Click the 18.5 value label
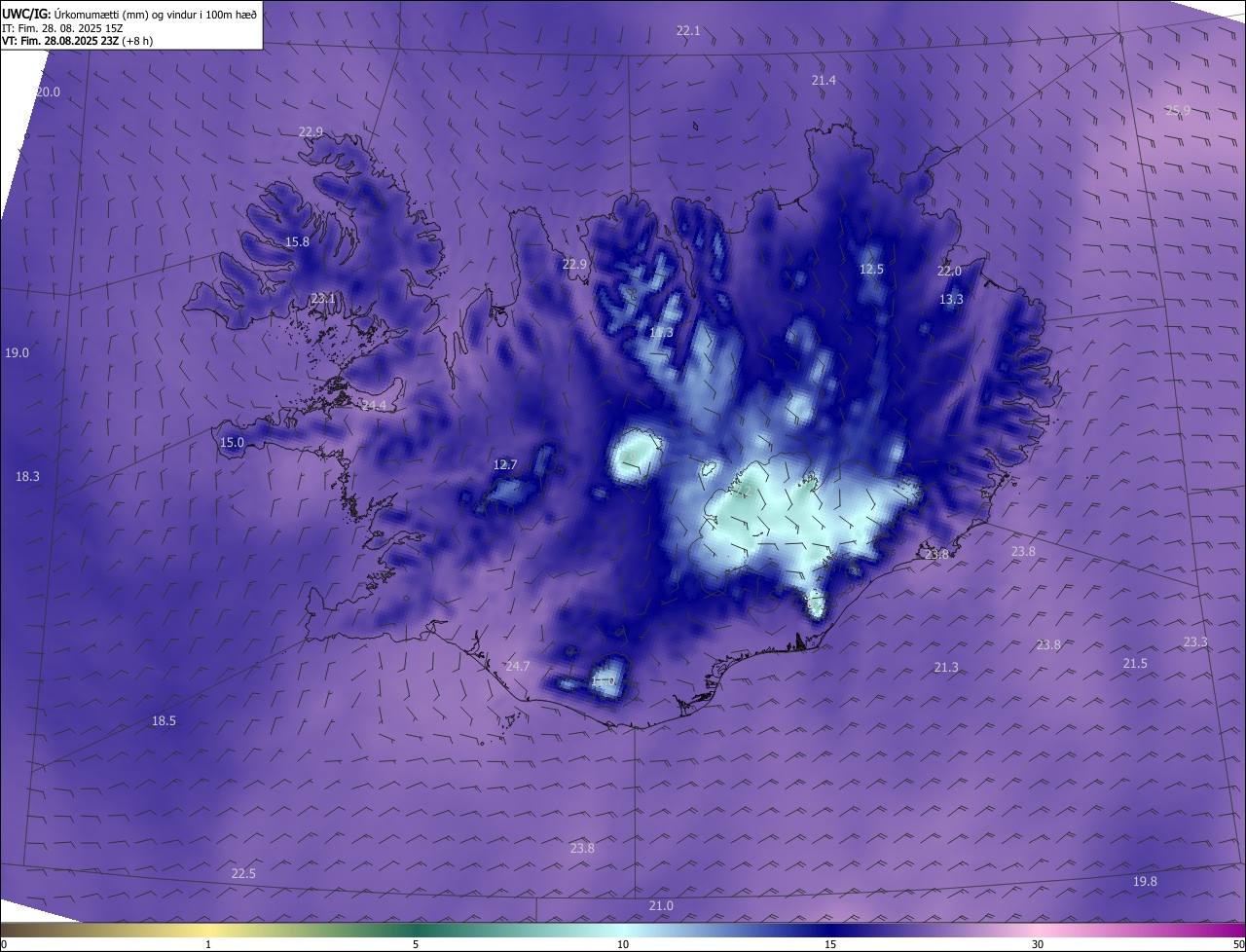Viewport: 1246px width, 952px height. (164, 720)
